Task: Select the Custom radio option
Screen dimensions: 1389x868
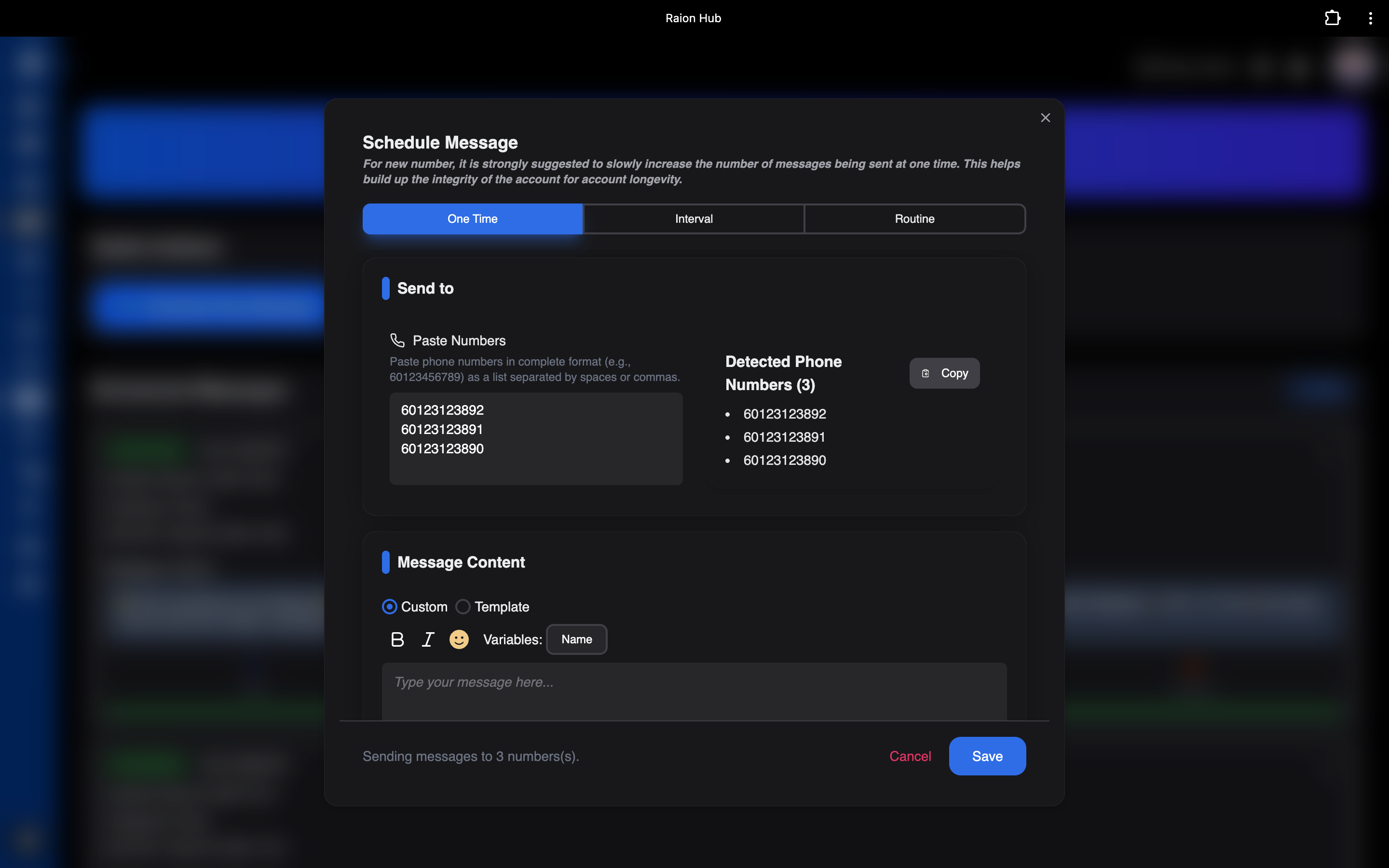Action: pos(389,607)
